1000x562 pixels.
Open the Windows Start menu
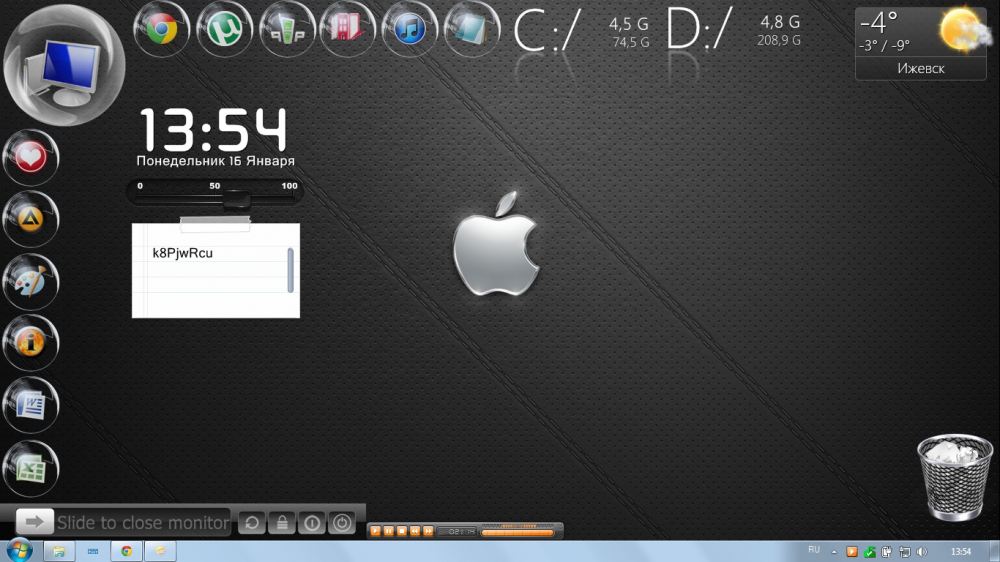(x=19, y=551)
